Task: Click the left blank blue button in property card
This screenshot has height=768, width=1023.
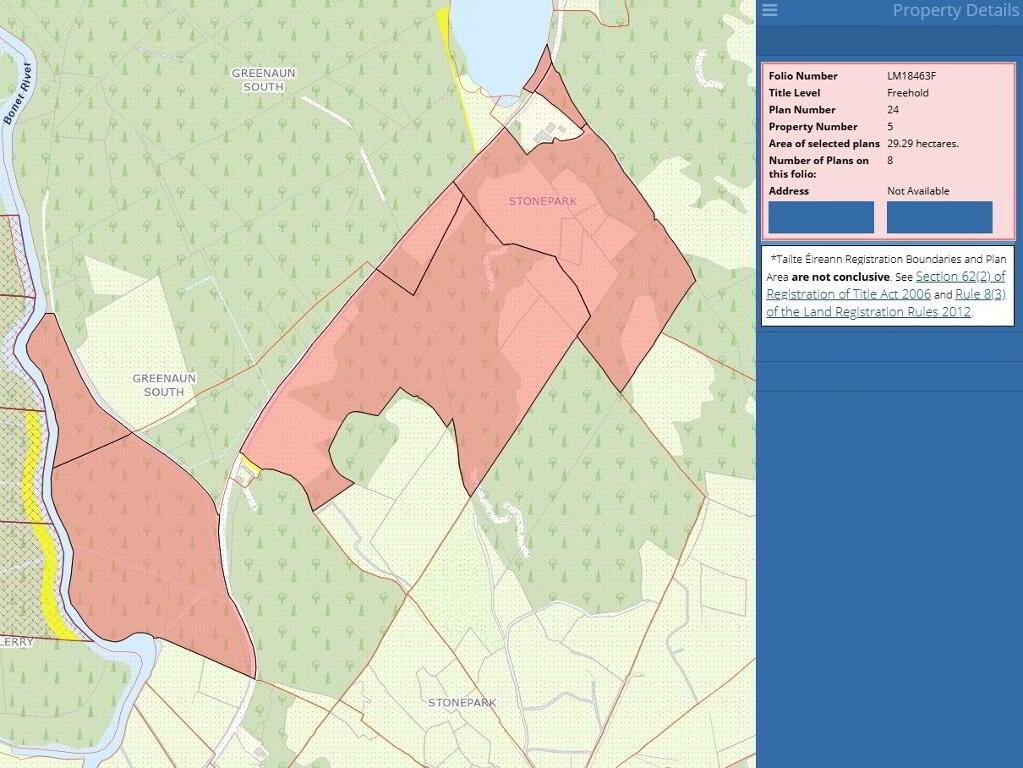Action: click(x=820, y=217)
